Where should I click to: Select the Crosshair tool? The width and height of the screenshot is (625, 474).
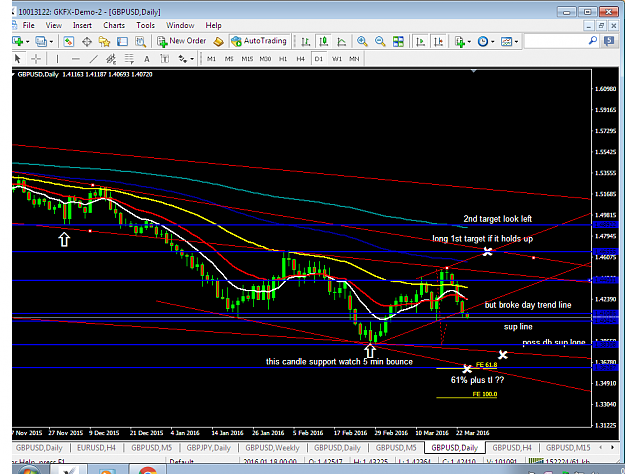point(36,59)
